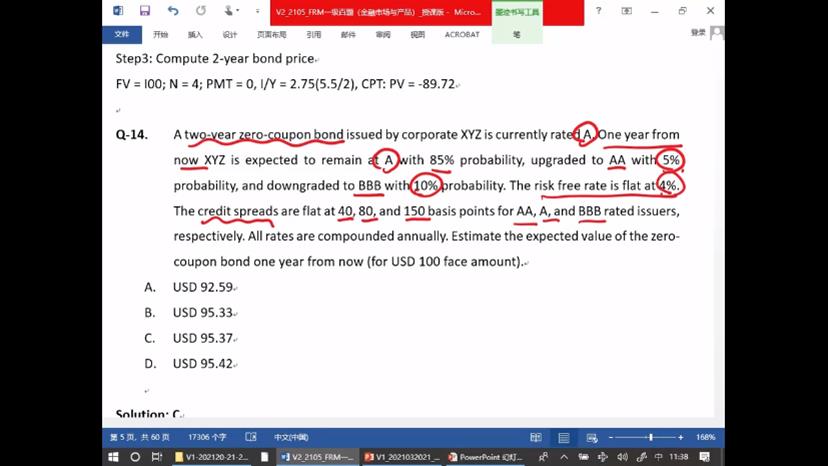Open the 审阅 (Review) ribbon tab
The width and height of the screenshot is (828, 466).
tap(383, 34)
